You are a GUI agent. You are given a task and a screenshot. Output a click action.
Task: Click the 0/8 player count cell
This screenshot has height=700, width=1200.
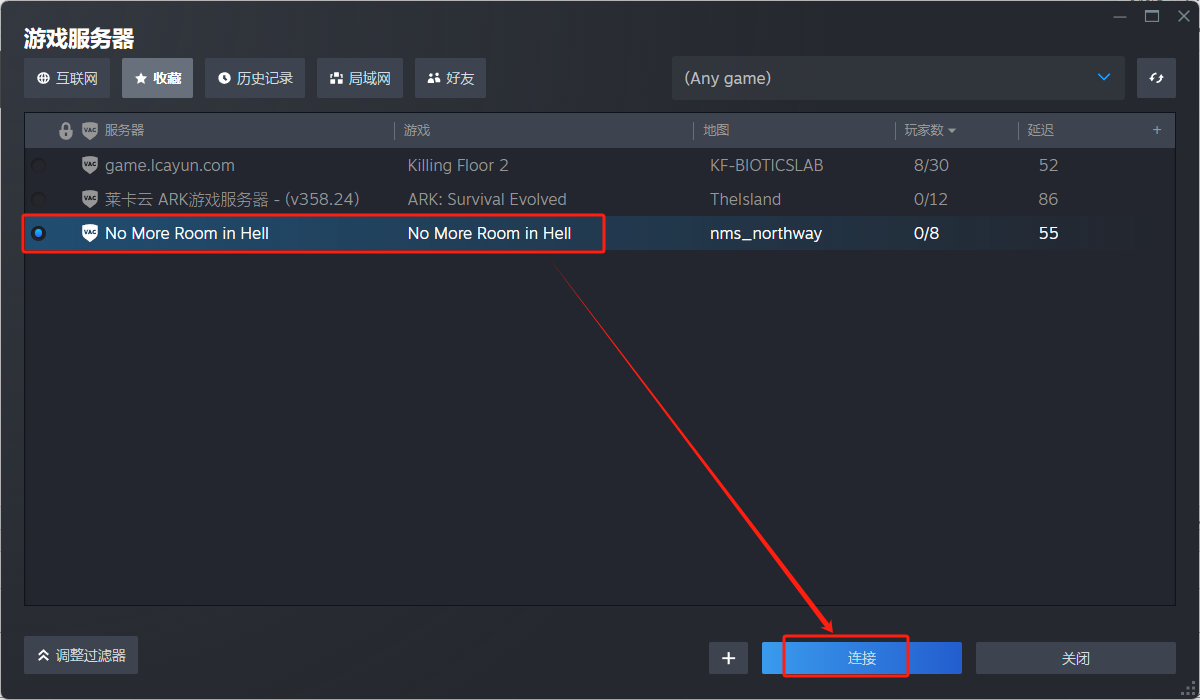pyautogui.click(x=927, y=233)
